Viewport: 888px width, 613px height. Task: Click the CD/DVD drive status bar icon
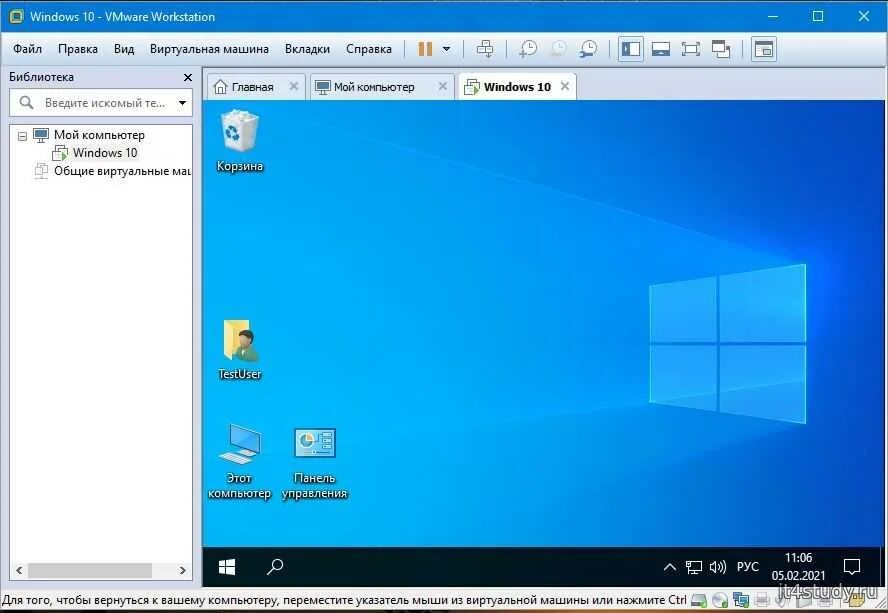pos(720,599)
